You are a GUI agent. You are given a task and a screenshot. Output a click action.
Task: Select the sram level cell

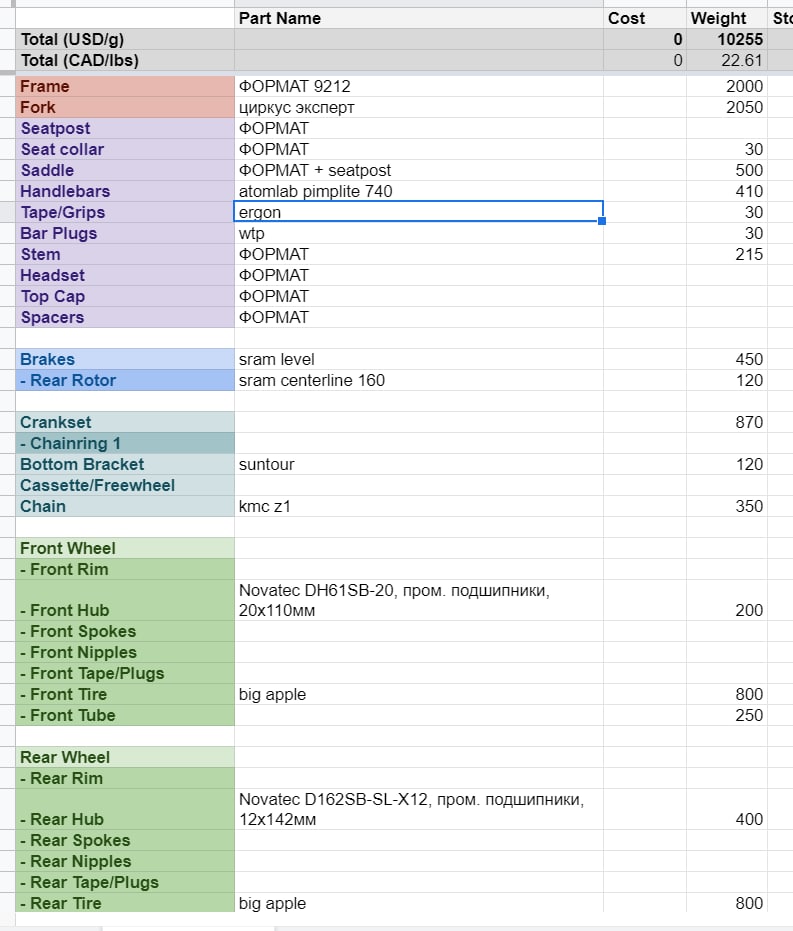tap(418, 359)
